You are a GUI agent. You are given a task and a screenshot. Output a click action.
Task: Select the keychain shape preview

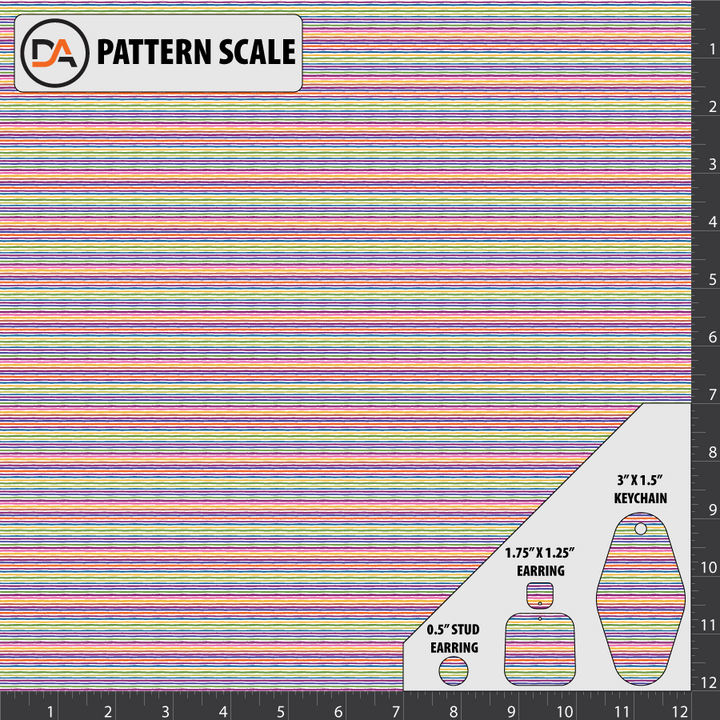point(641,599)
